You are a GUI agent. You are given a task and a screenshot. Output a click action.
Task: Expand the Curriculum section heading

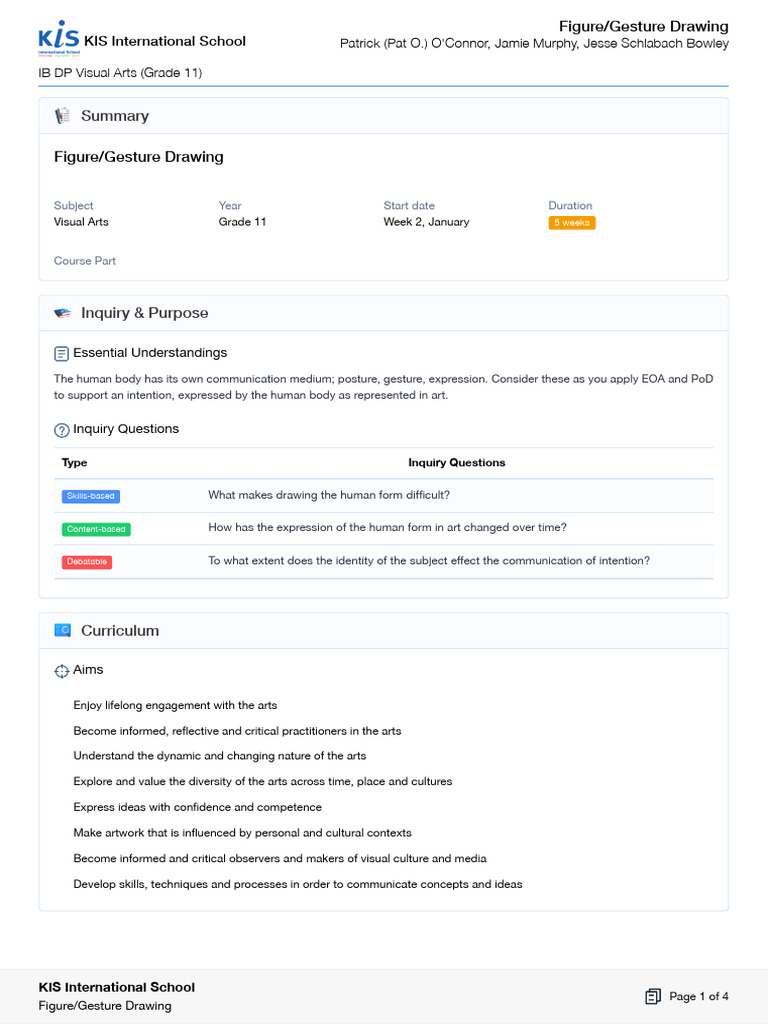click(120, 631)
